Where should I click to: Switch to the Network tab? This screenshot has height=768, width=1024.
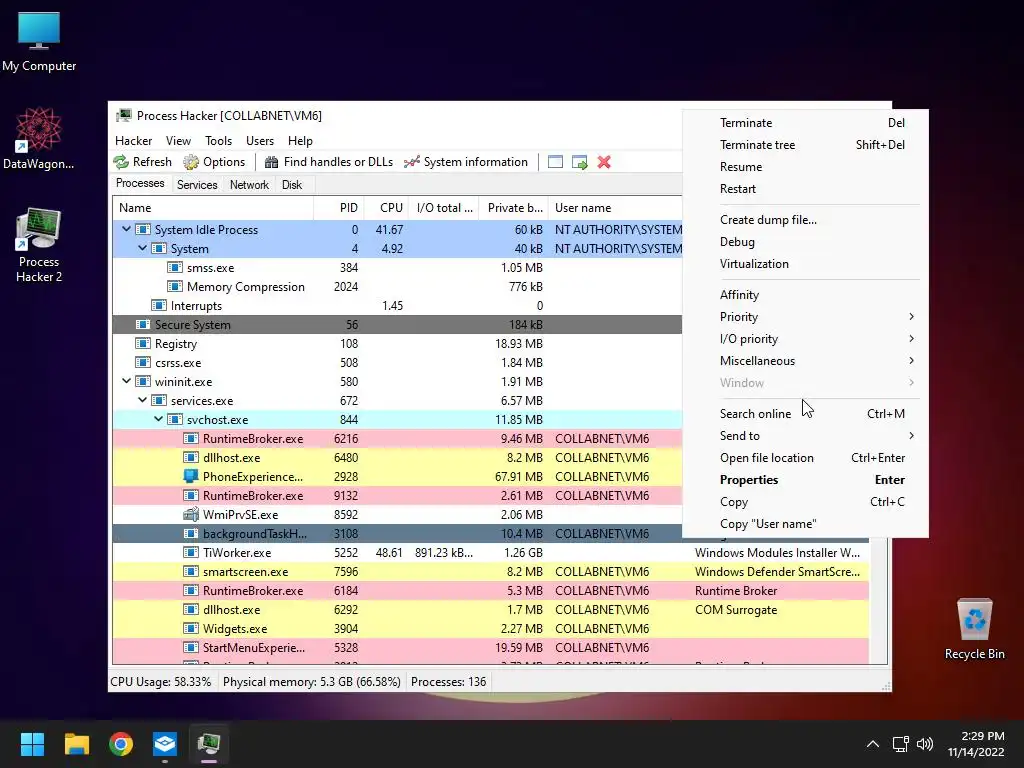[x=249, y=185]
